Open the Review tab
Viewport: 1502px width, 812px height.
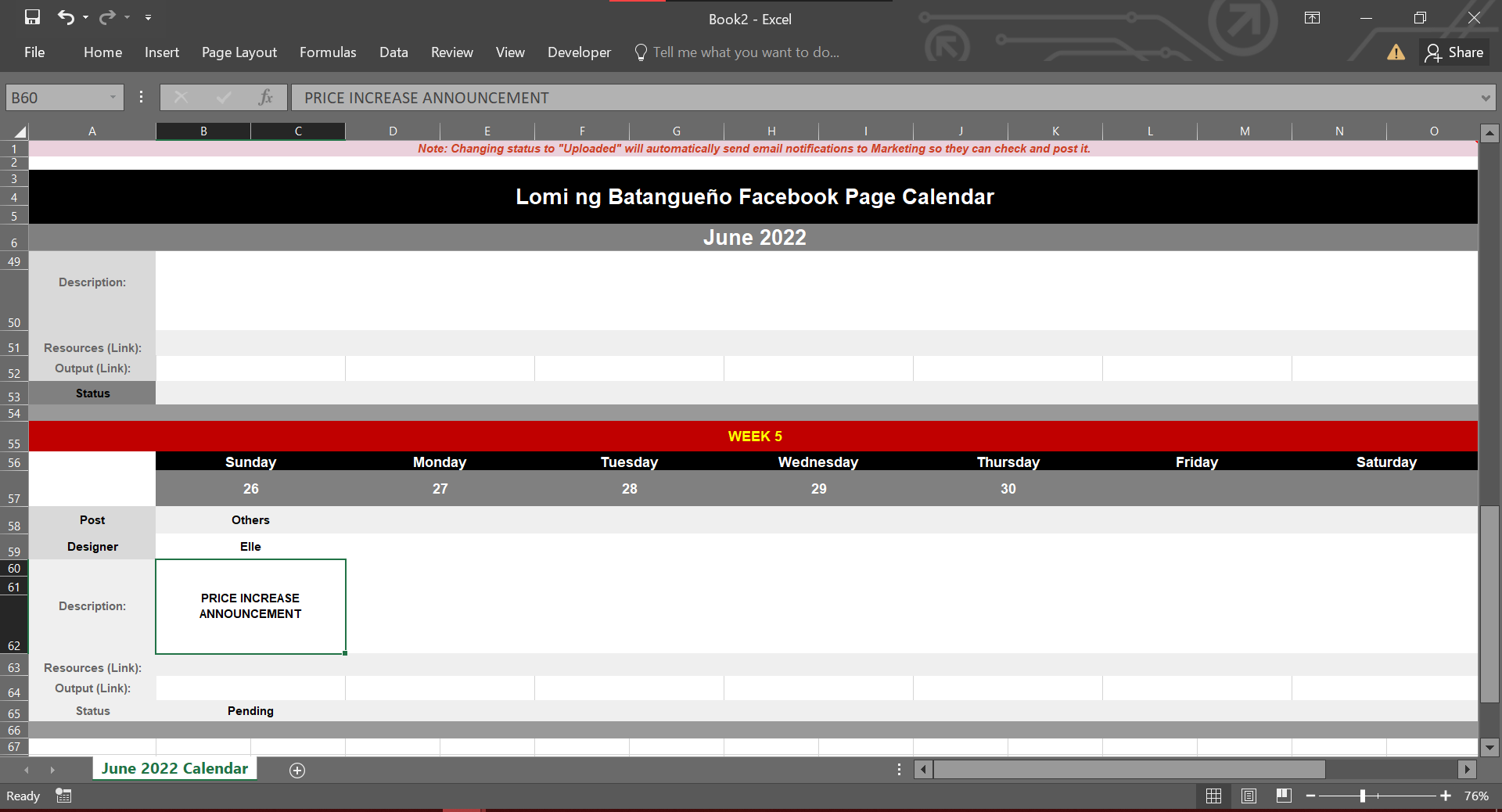452,52
